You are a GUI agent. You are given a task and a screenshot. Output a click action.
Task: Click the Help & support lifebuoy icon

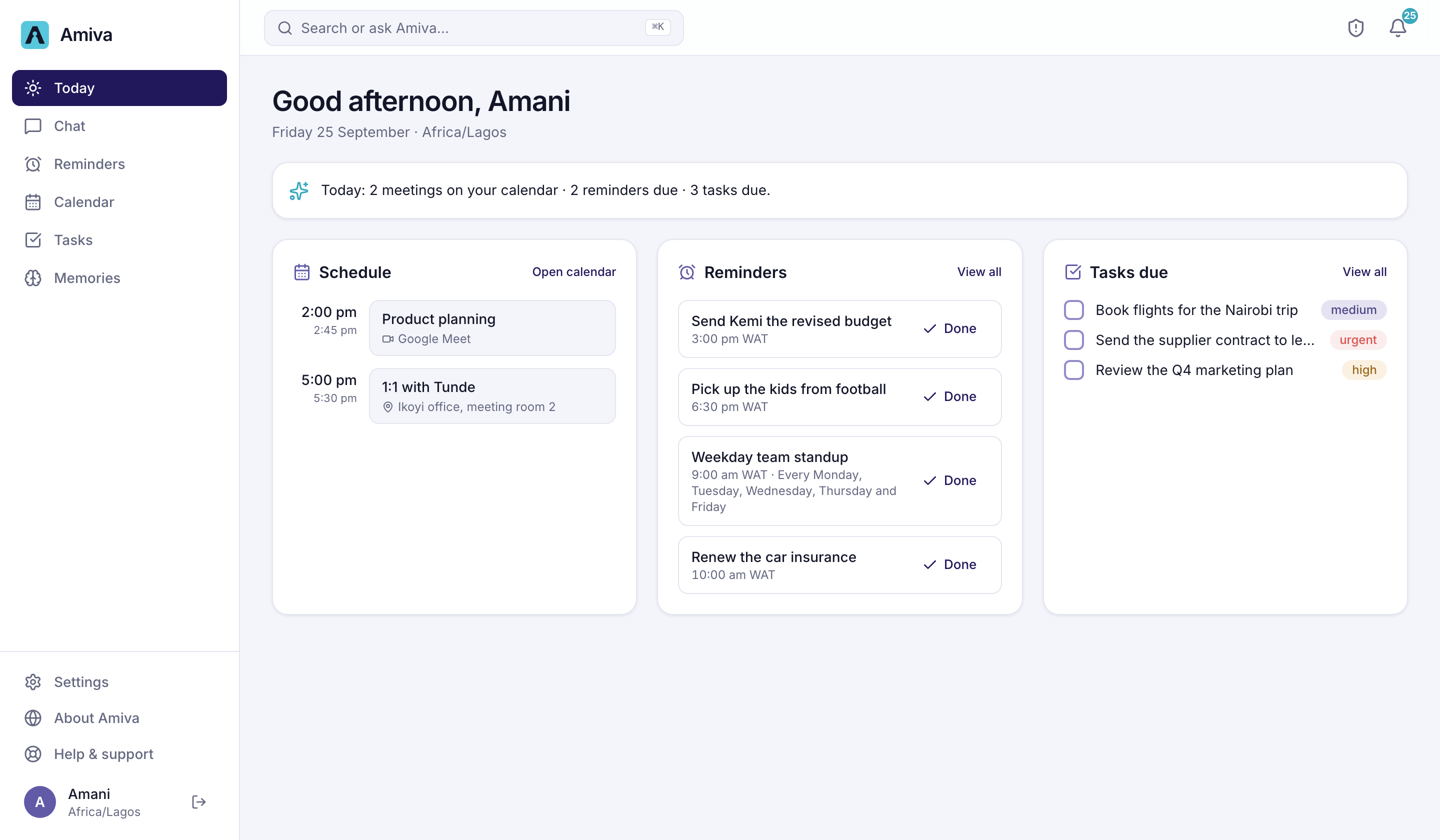pyautogui.click(x=33, y=753)
